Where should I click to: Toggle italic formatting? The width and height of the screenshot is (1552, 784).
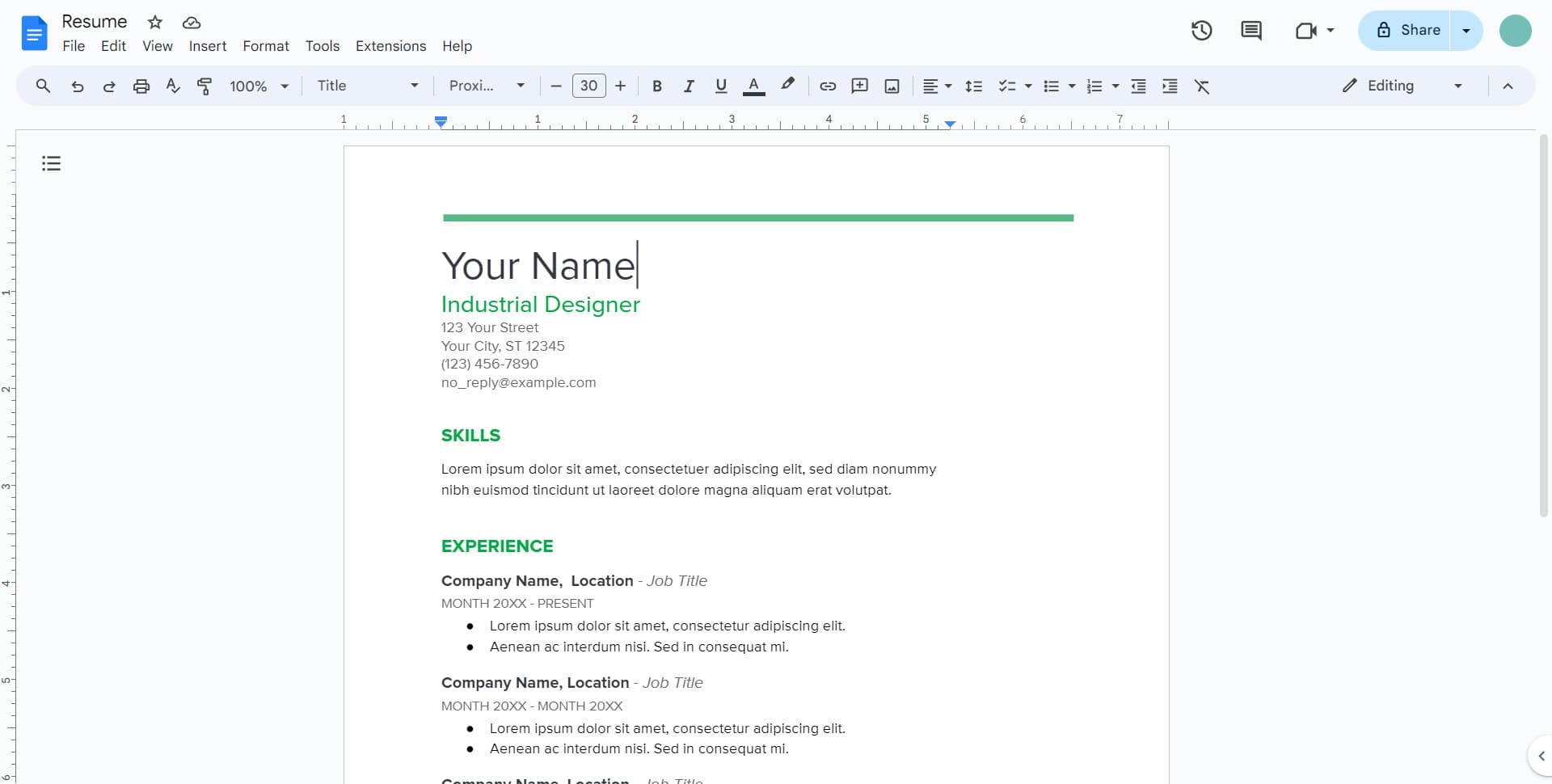click(689, 86)
